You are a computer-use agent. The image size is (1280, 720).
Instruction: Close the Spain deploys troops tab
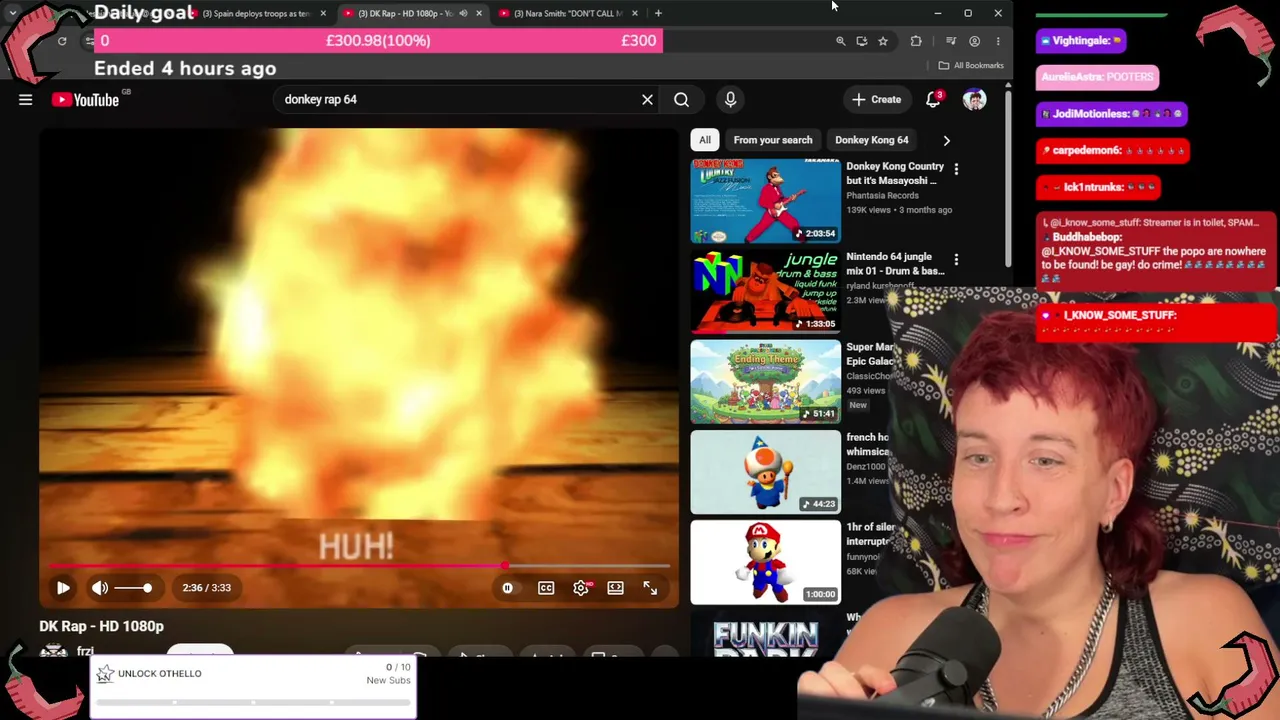click(x=323, y=13)
